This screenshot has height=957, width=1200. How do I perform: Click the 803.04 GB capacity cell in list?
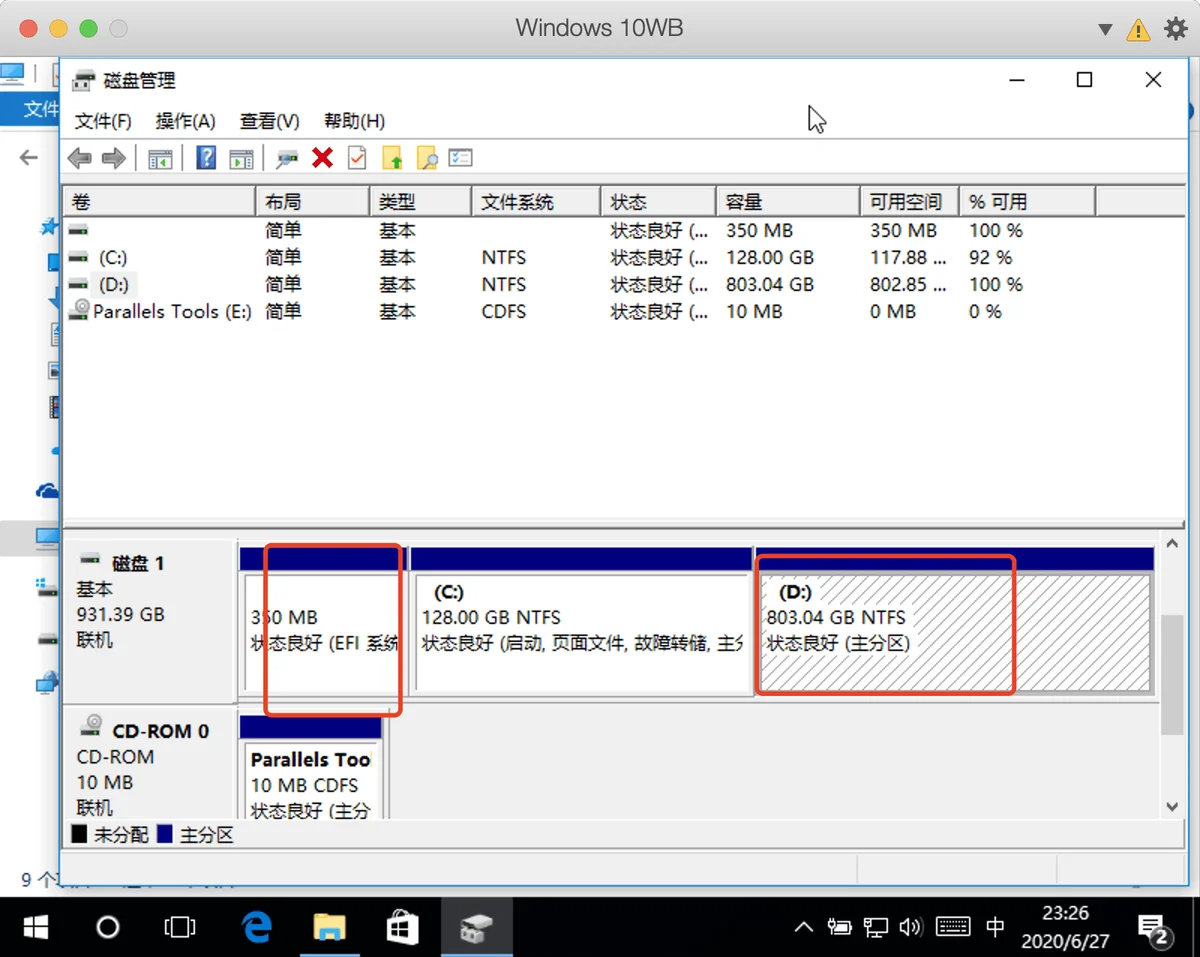[770, 284]
